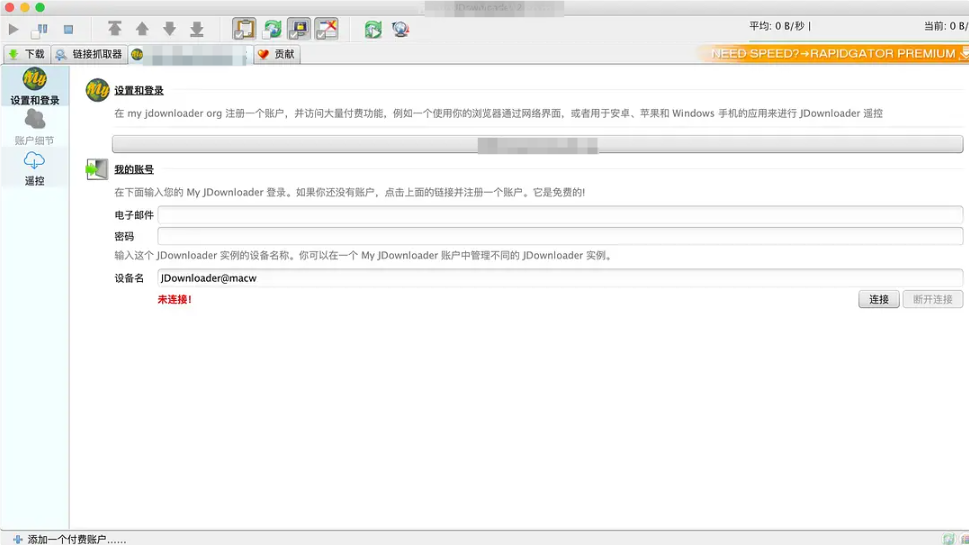This screenshot has height=545, width=969.
Task: Click the My logo beside 设置和登录 heading
Action: point(97,90)
